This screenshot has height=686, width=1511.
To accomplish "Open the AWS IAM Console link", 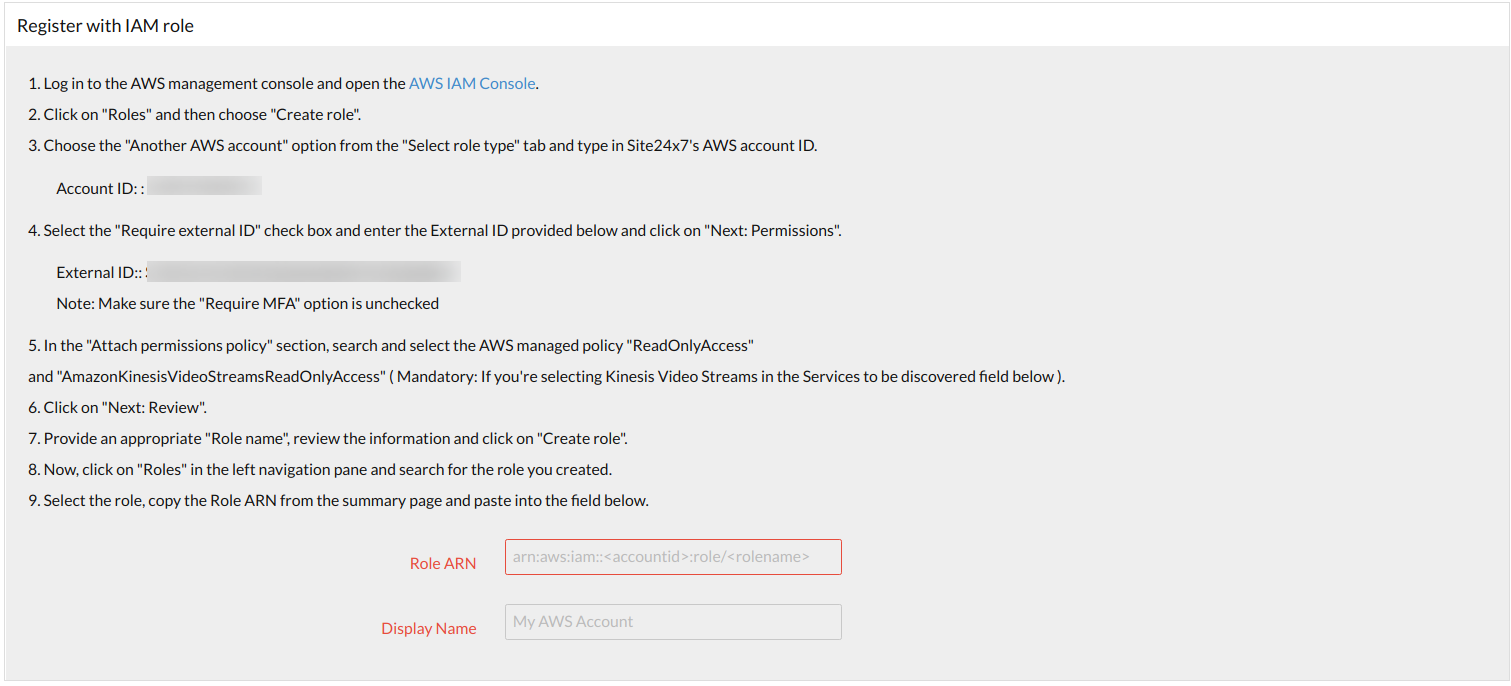I will pyautogui.click(x=471, y=83).
